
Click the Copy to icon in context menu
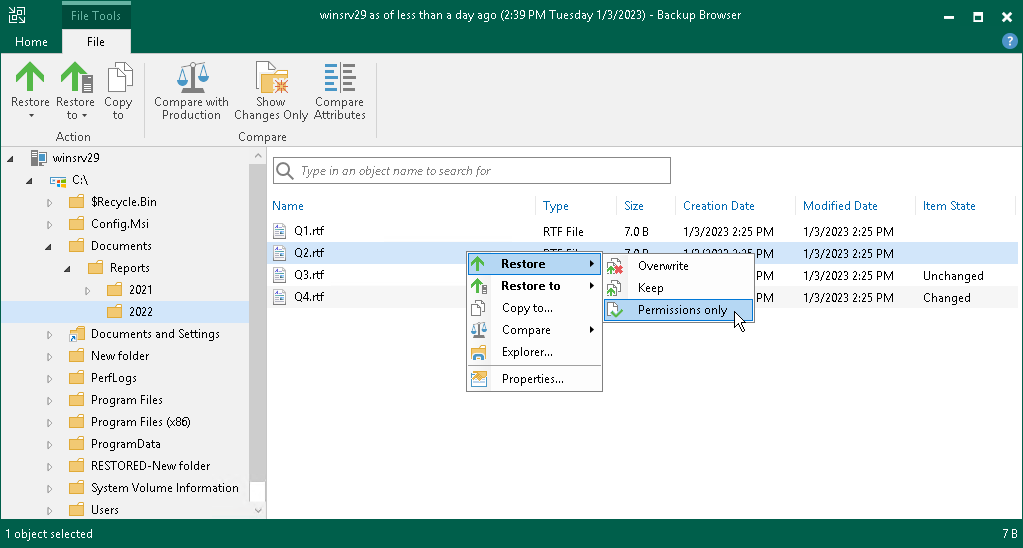[479, 308]
